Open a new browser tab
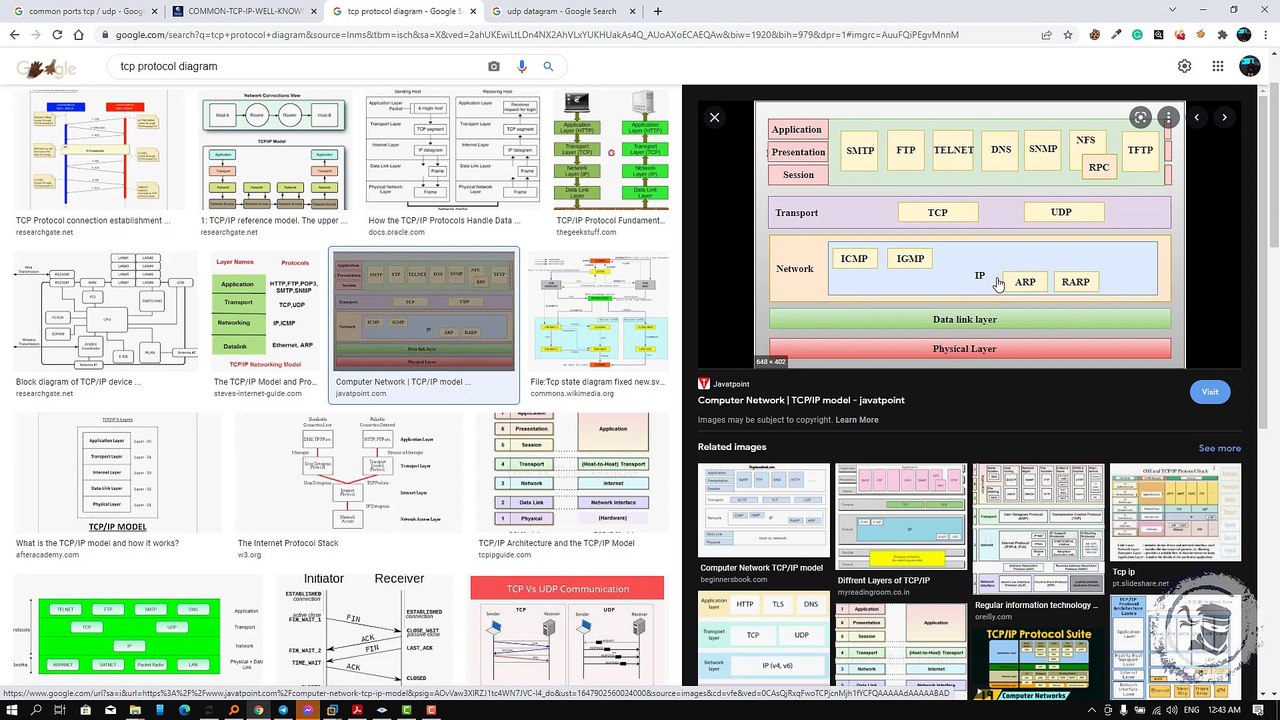The image size is (1280, 720). (657, 11)
